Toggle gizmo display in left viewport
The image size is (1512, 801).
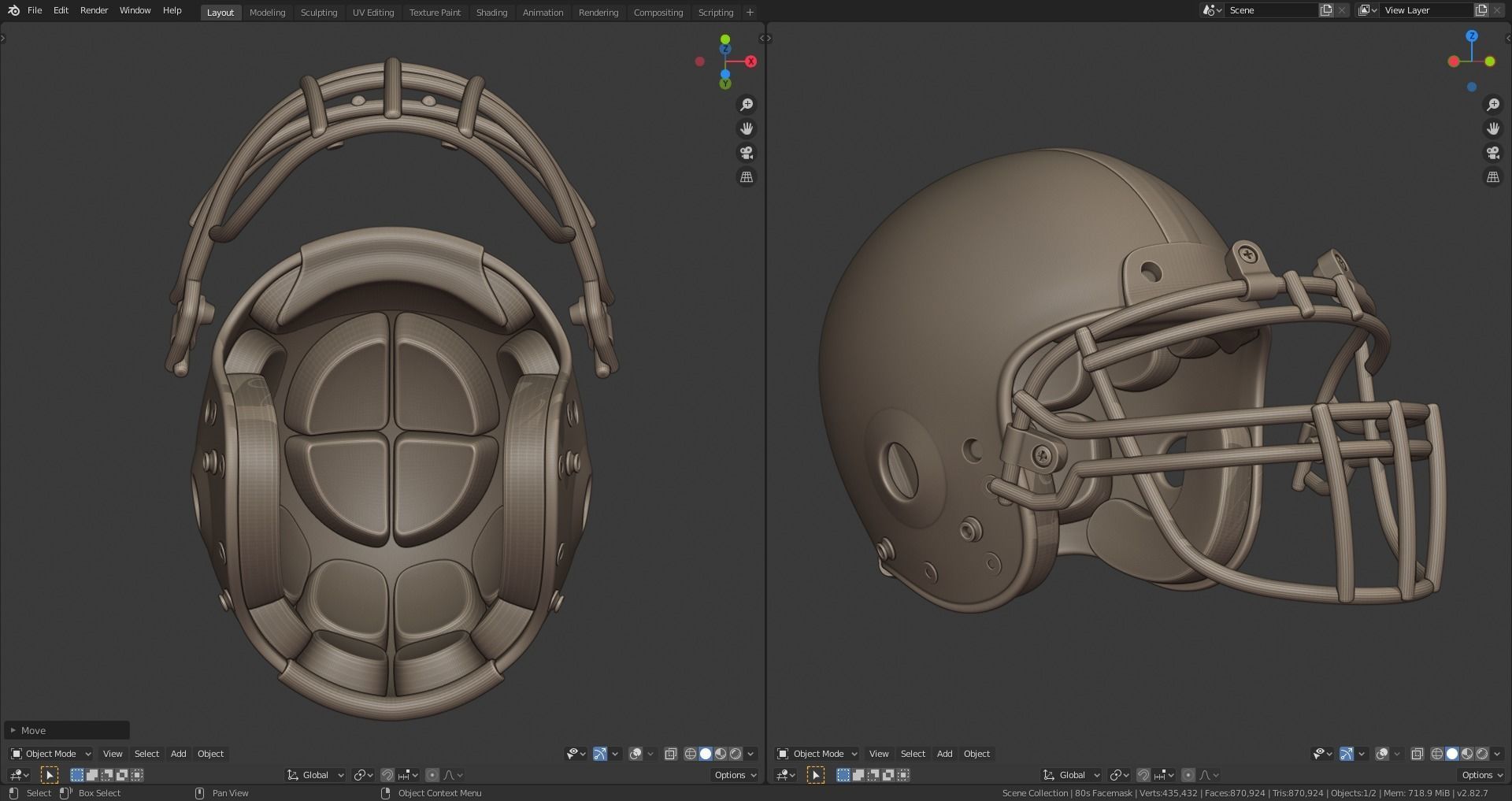tap(600, 754)
